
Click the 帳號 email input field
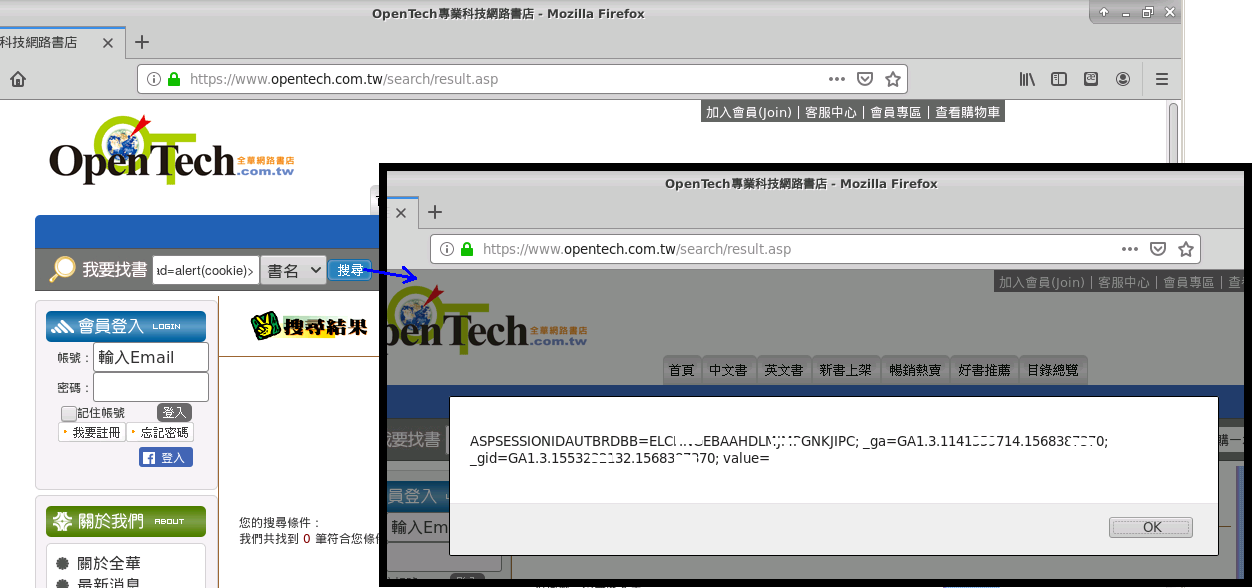click(x=151, y=357)
